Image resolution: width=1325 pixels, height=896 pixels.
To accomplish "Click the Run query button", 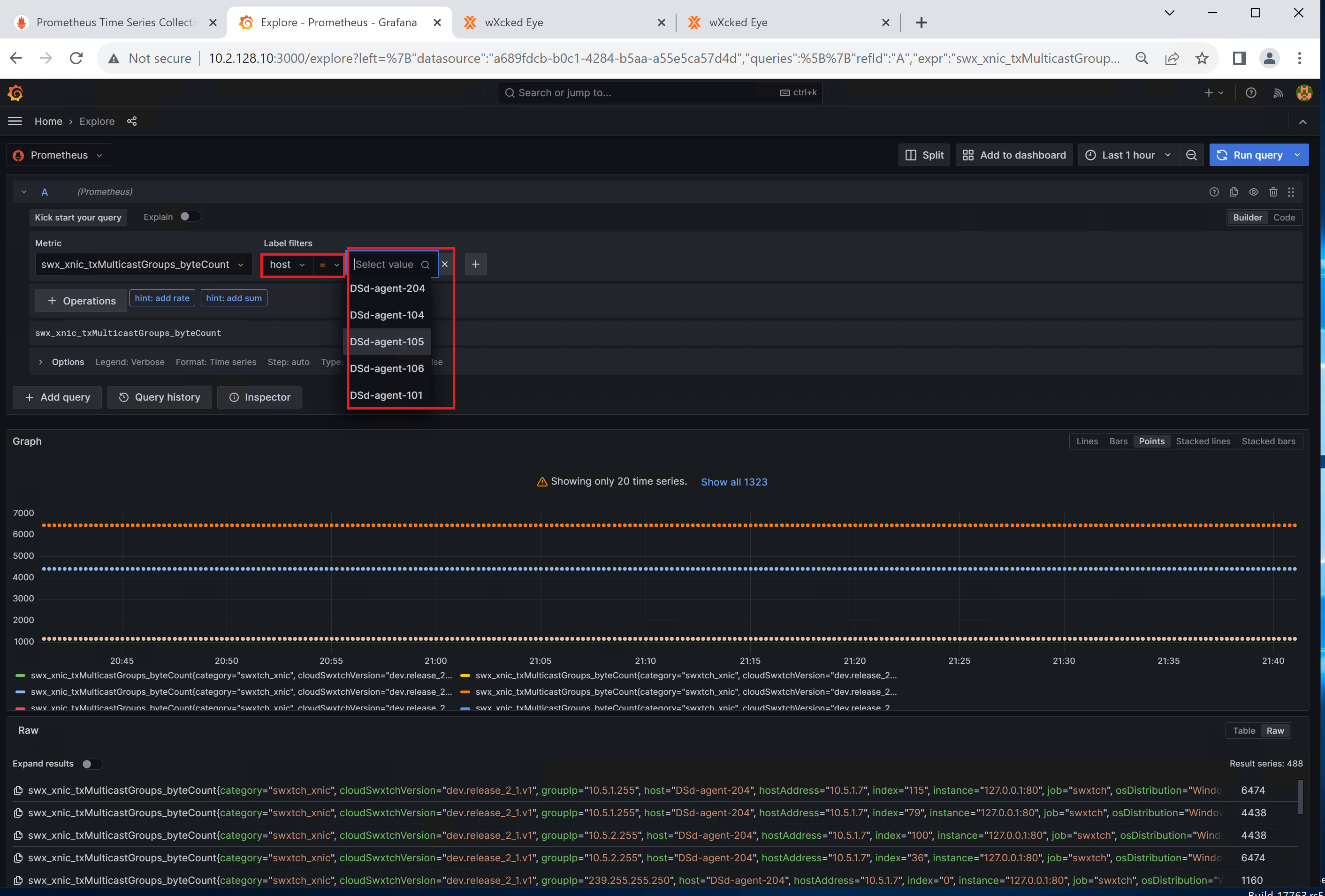I will tap(1250, 155).
